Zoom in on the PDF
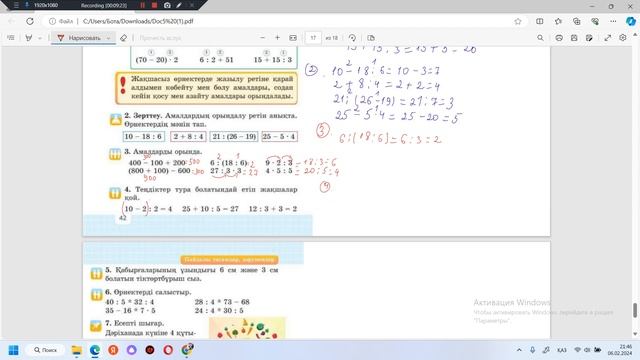 [278, 38]
